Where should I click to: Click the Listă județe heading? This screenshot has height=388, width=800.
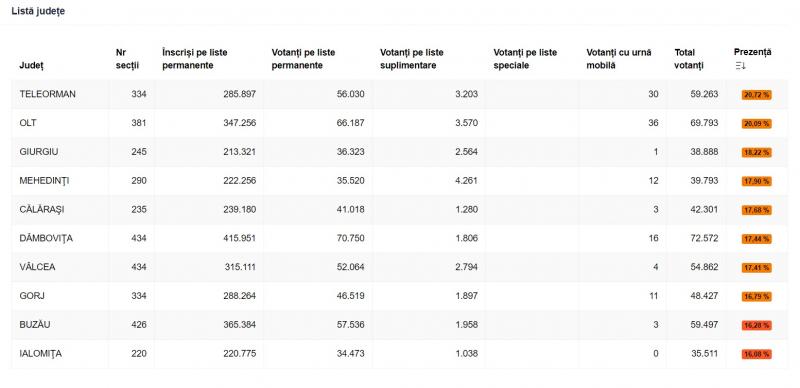point(38,11)
